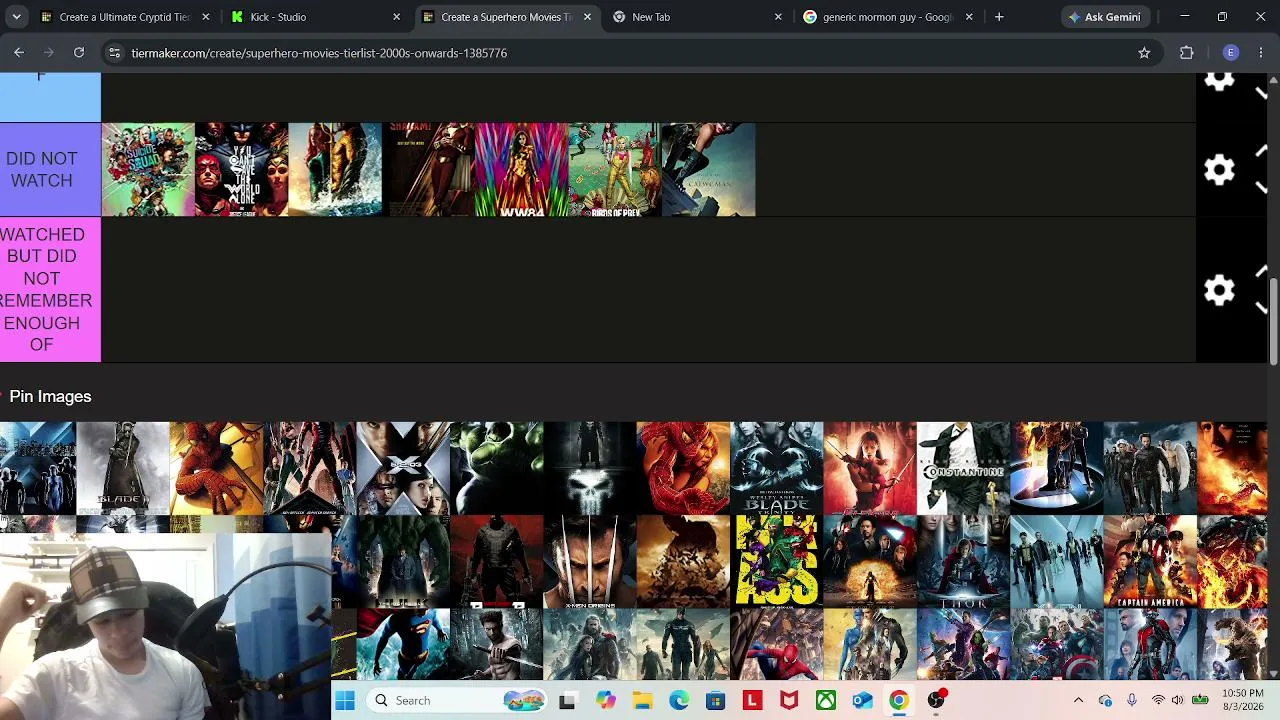Pick the Thor poster
Viewport: 1280px width, 720px height.
[963, 562]
